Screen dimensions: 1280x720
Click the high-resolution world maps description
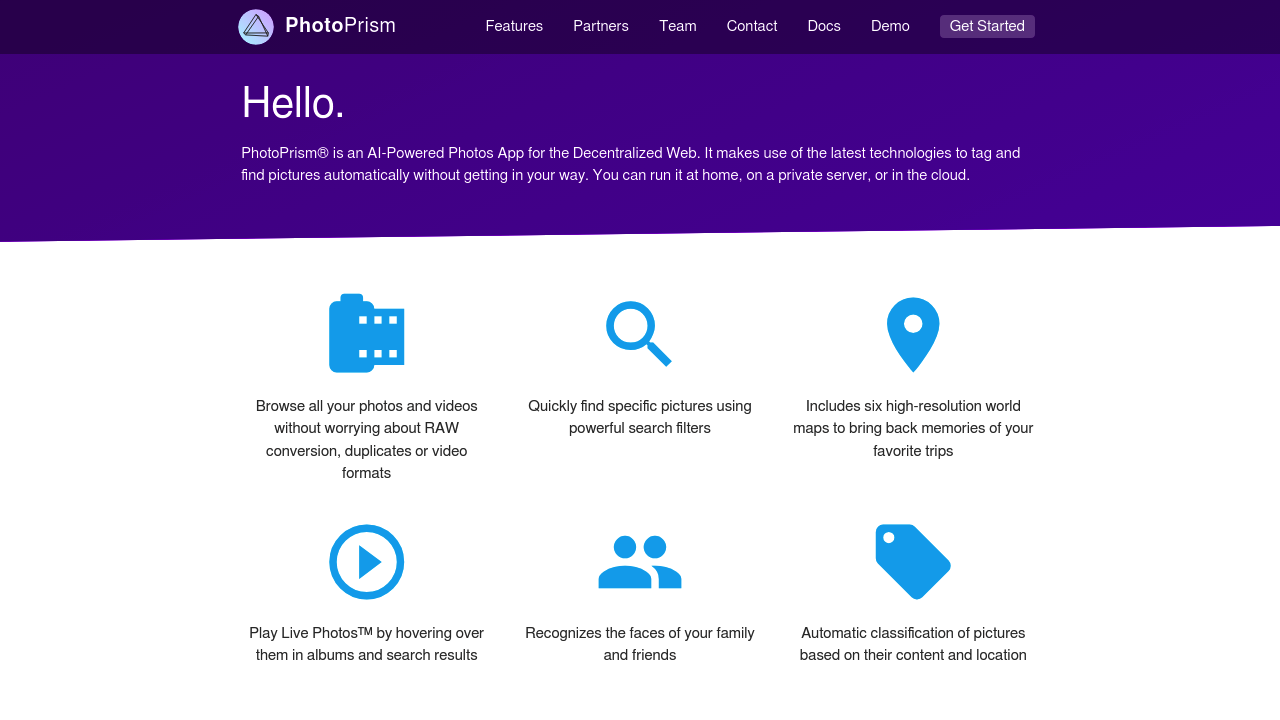click(x=913, y=428)
